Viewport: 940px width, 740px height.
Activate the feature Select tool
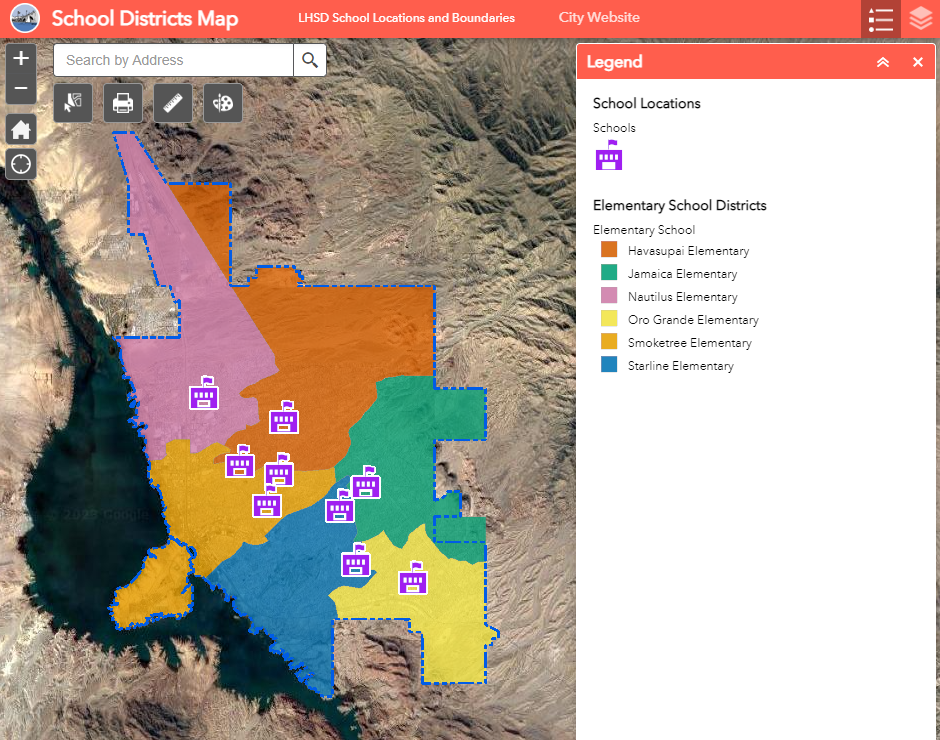click(72, 102)
